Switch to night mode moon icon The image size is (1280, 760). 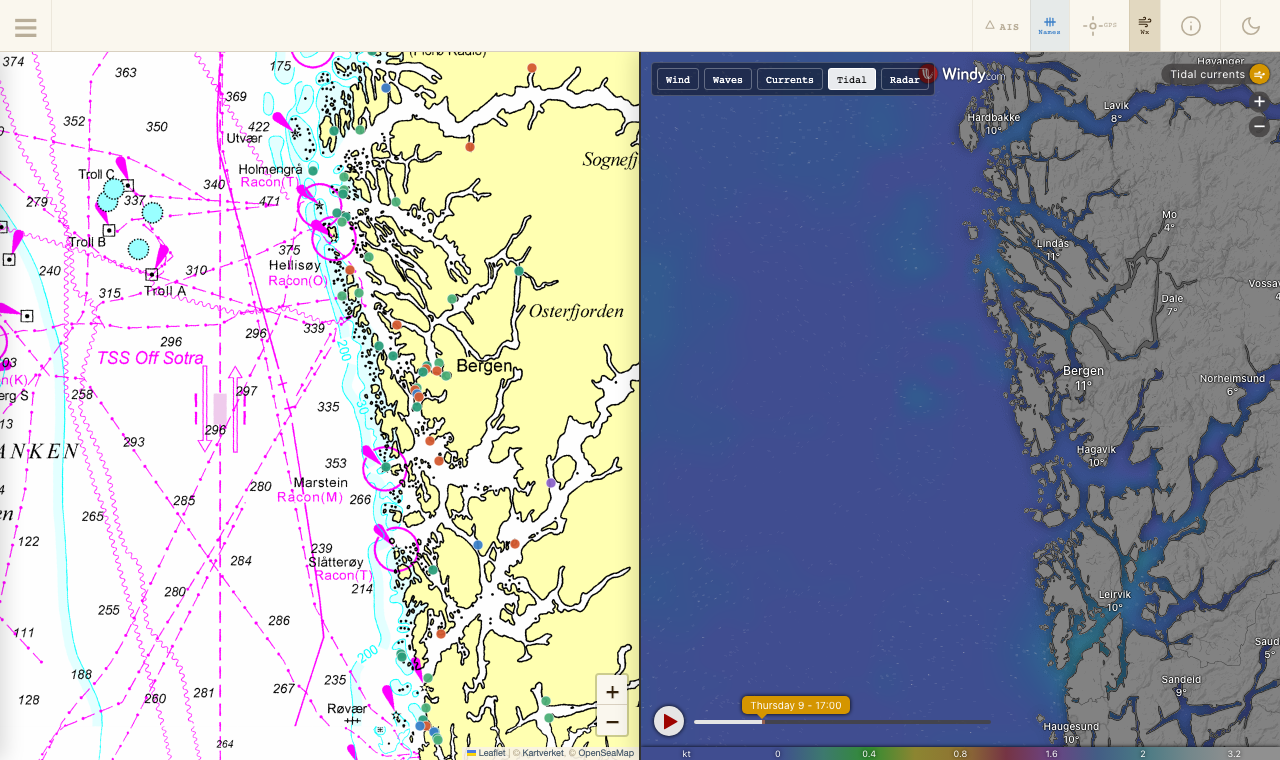[1250, 26]
